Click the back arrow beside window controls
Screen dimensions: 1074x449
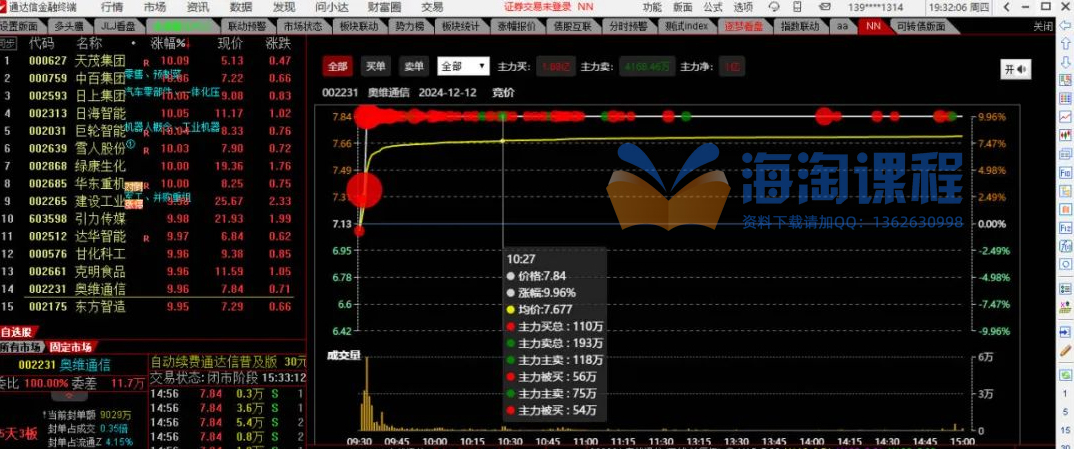[x=1005, y=7]
